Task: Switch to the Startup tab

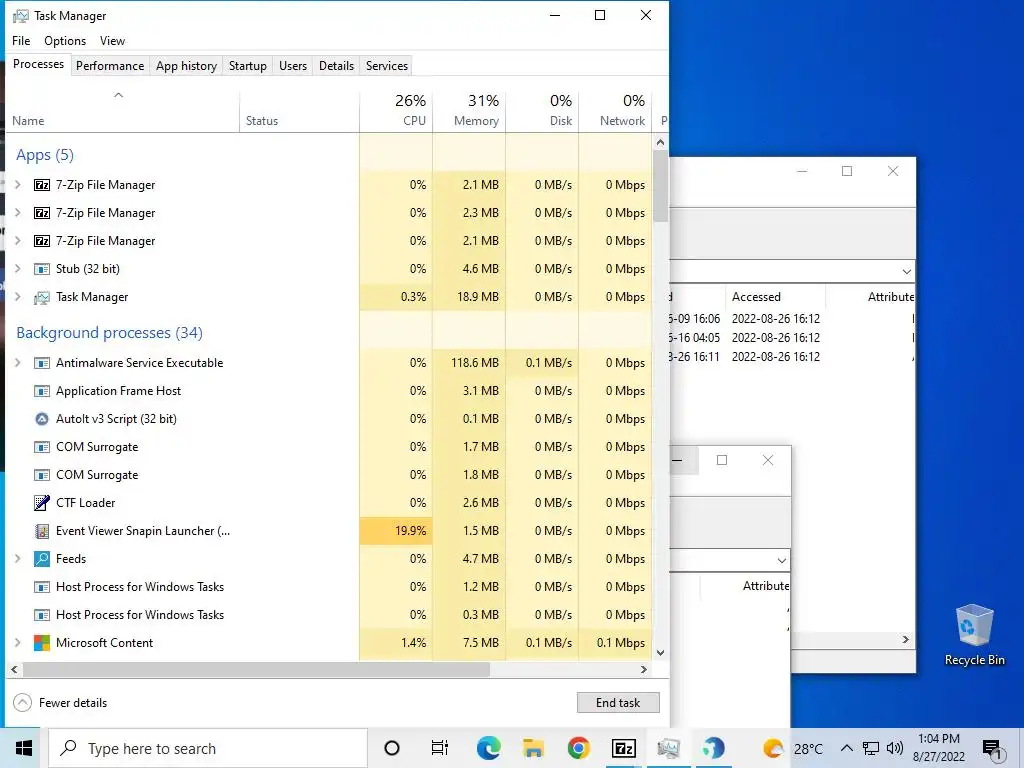Action: [248, 66]
